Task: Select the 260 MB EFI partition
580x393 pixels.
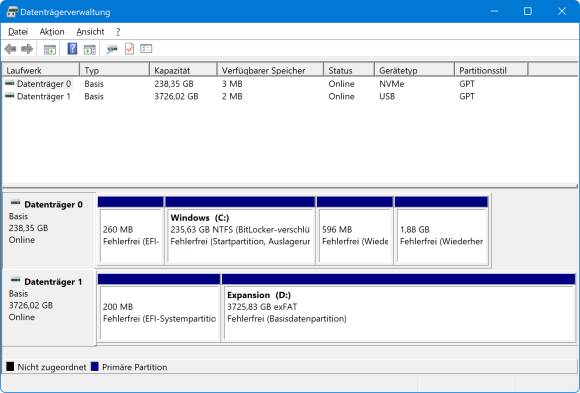Action: click(x=131, y=231)
